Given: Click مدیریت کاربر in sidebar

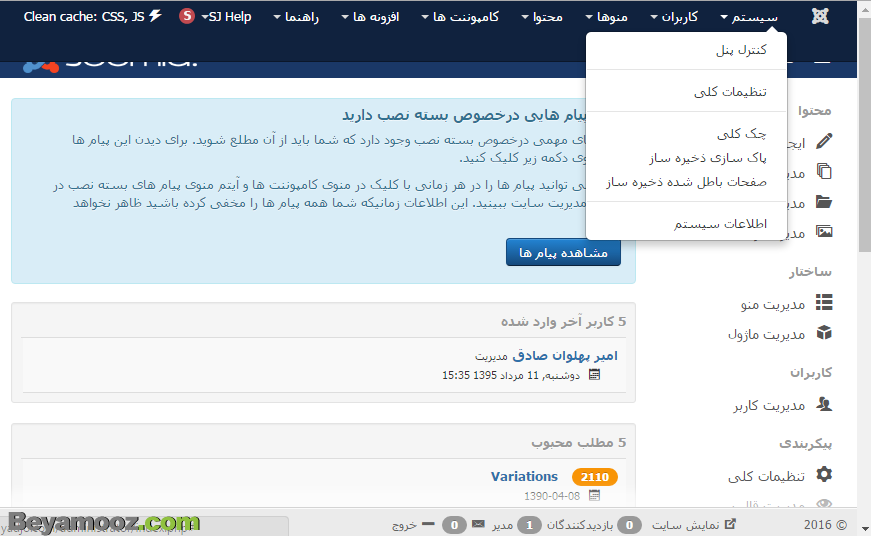Looking at the screenshot, I should click(769, 405).
